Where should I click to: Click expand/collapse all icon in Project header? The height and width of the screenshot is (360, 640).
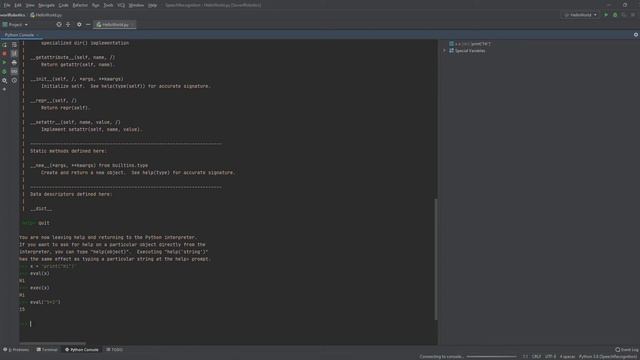[68, 24]
